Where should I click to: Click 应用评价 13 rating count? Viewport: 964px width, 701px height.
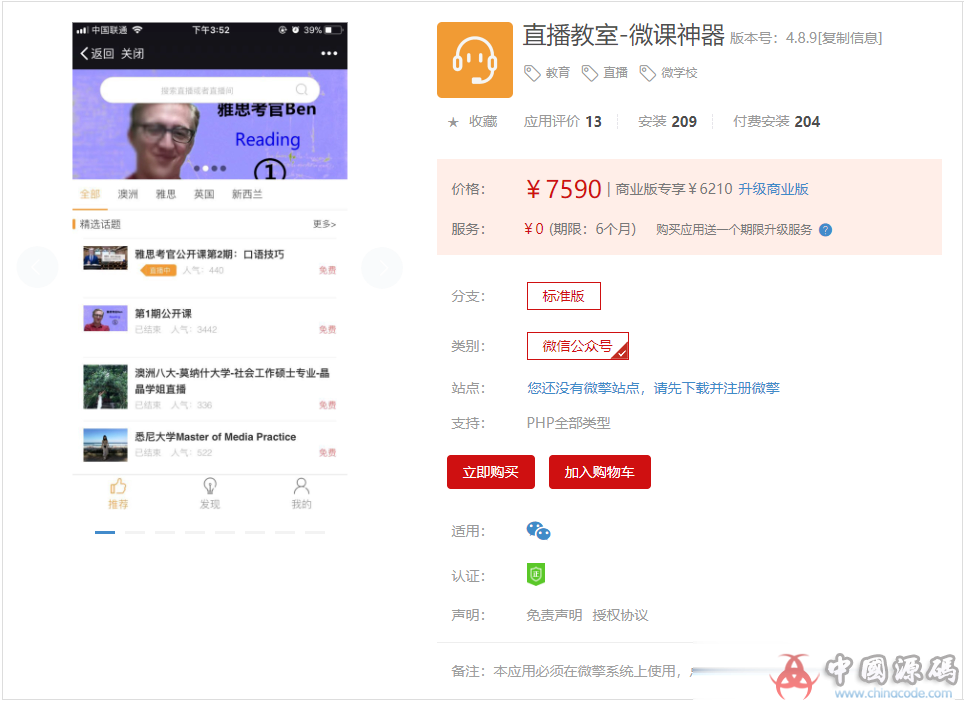point(563,122)
